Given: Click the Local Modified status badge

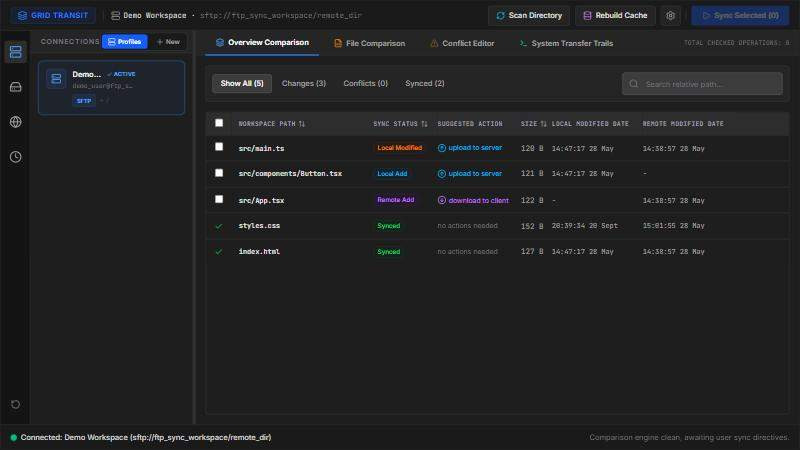Looking at the screenshot, I should pyautogui.click(x=399, y=148).
